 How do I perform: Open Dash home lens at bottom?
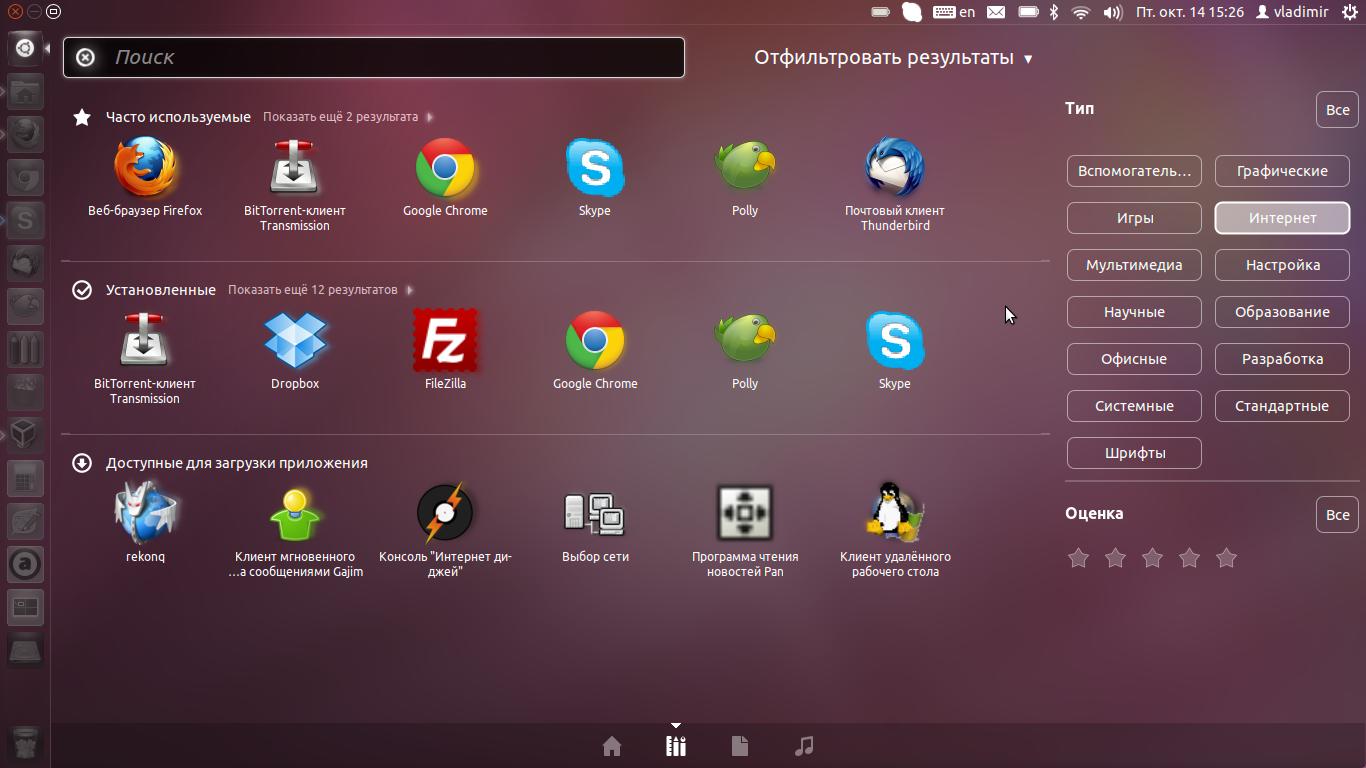point(612,746)
